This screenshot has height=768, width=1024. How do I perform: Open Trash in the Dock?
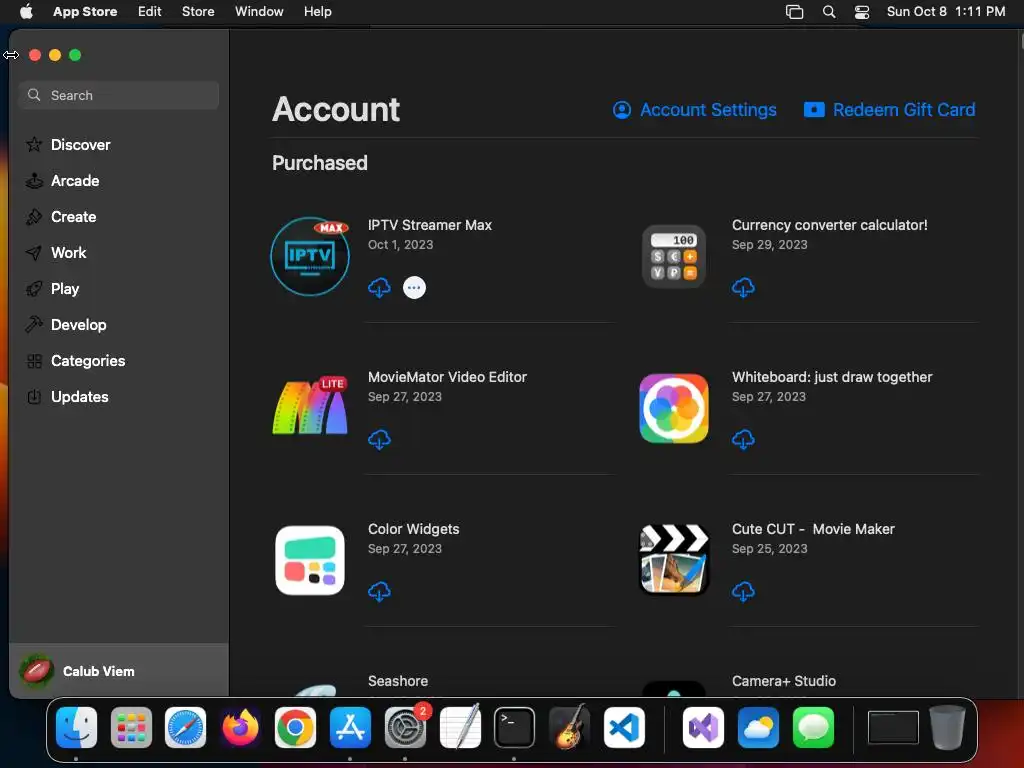(947, 727)
